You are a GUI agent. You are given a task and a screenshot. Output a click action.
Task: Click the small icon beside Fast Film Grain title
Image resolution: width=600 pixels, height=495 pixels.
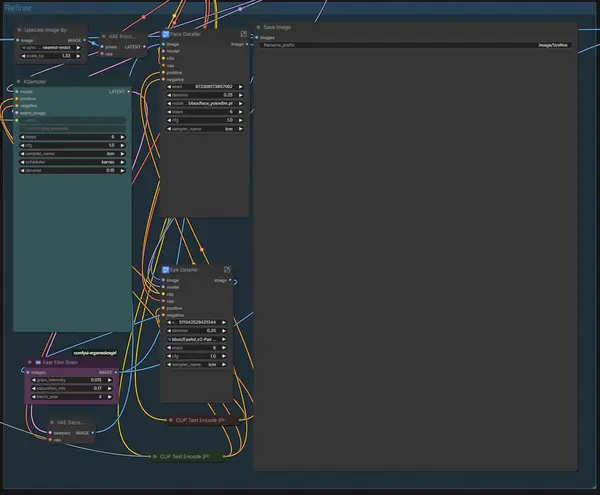[38, 362]
